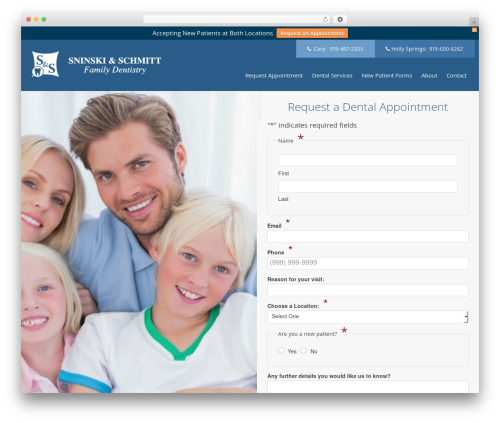Click the Accepting New Patients at Both Locations text
Viewport: 500px width, 423px height.
[212, 33]
